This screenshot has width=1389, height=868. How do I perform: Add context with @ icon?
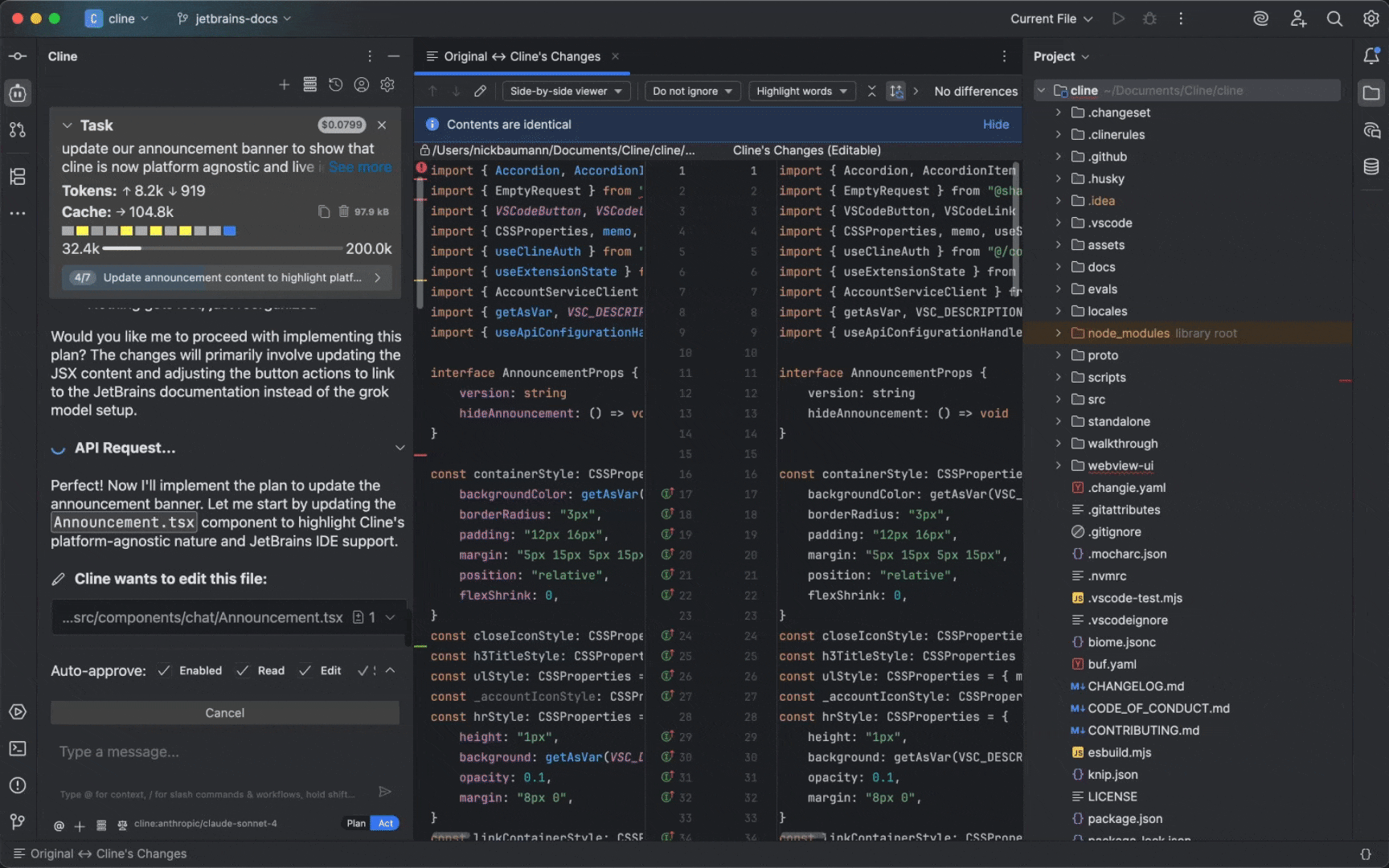pyautogui.click(x=59, y=825)
